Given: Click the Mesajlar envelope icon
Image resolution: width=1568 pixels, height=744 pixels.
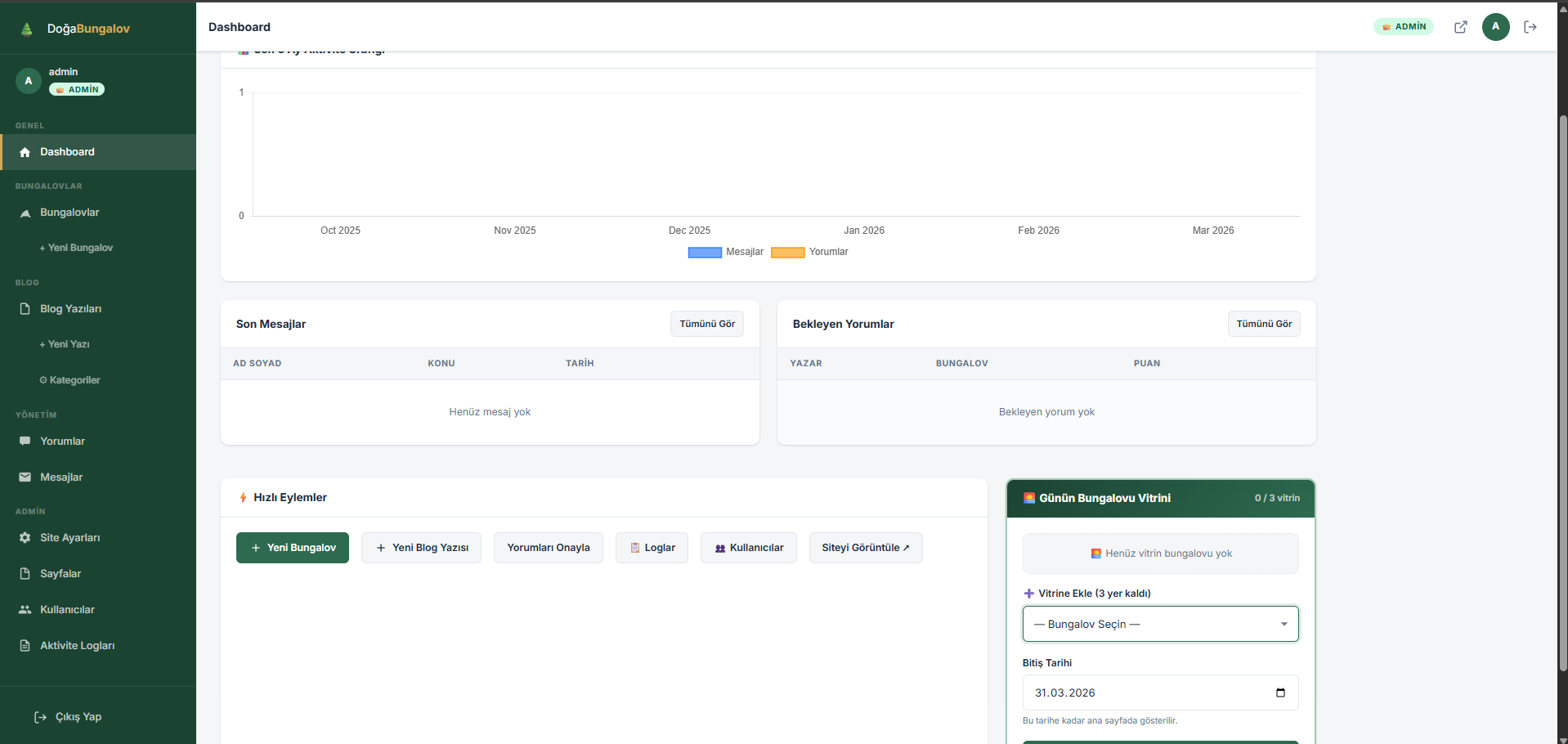Looking at the screenshot, I should pyautogui.click(x=25, y=477).
